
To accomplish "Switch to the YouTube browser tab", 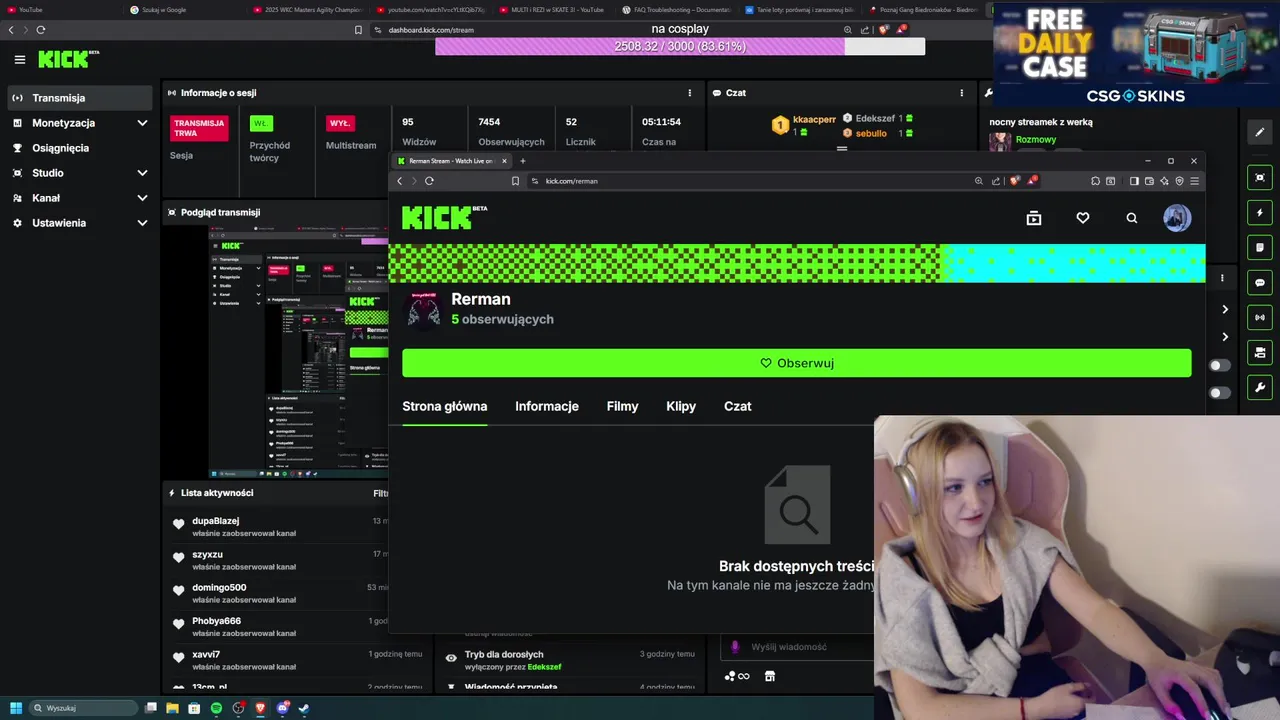I will point(60,9).
